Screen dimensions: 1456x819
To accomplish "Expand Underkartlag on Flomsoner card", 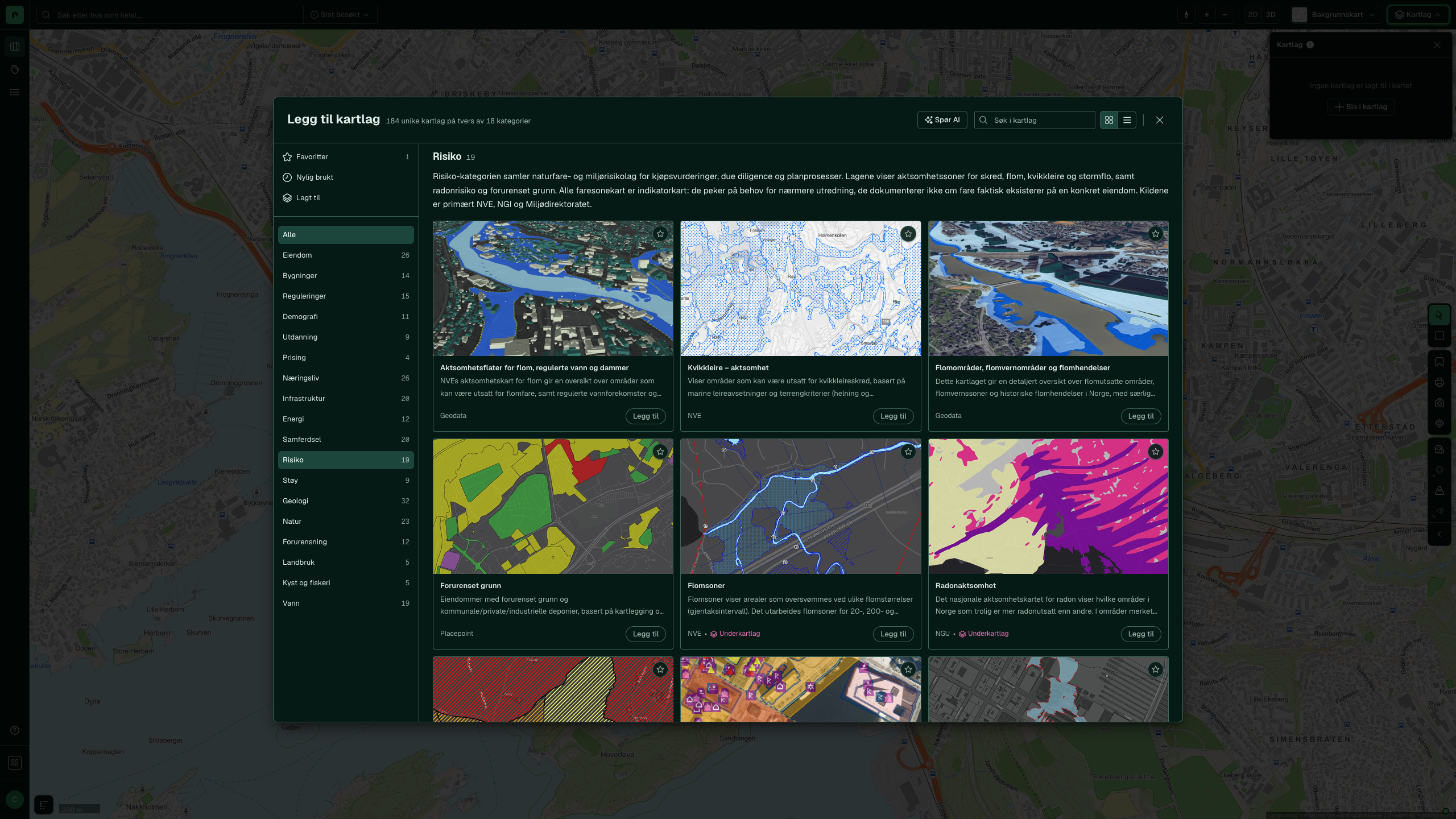I will (x=735, y=634).
